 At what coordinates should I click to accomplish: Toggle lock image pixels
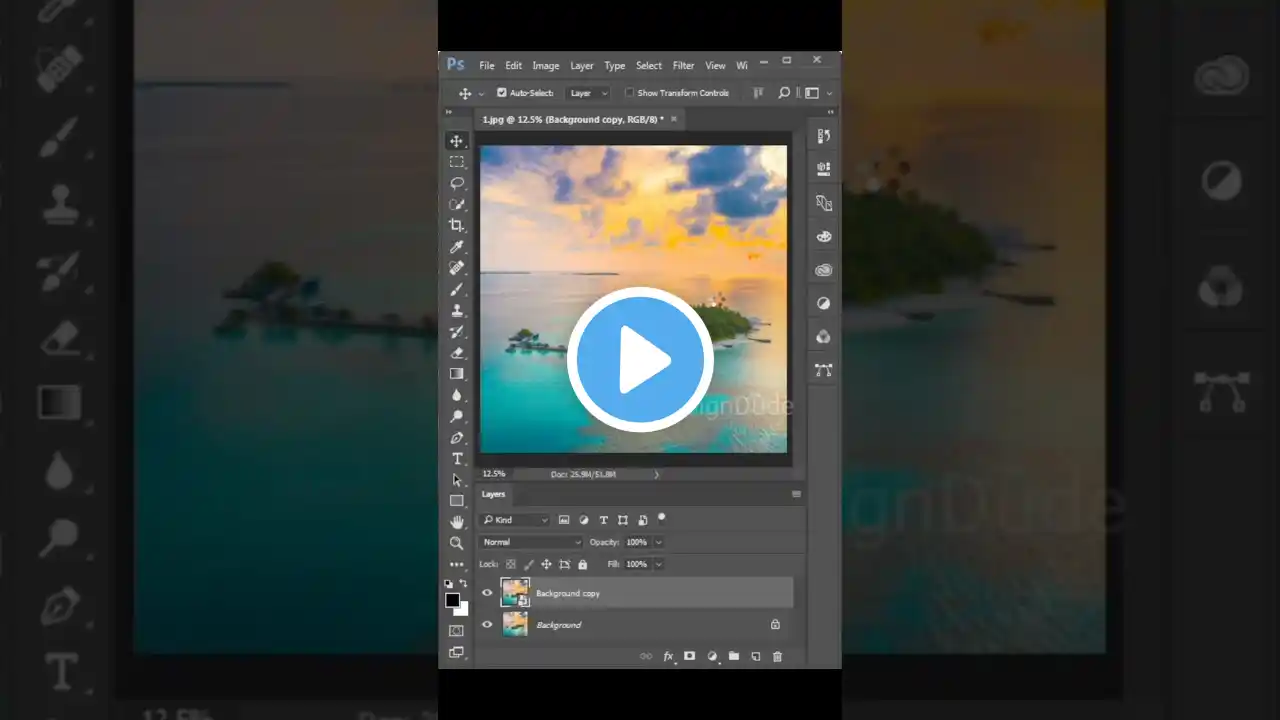[529, 564]
